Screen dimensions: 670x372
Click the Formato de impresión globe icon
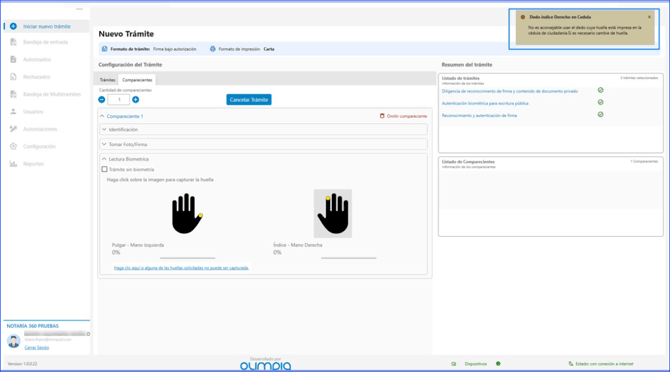[212, 49]
